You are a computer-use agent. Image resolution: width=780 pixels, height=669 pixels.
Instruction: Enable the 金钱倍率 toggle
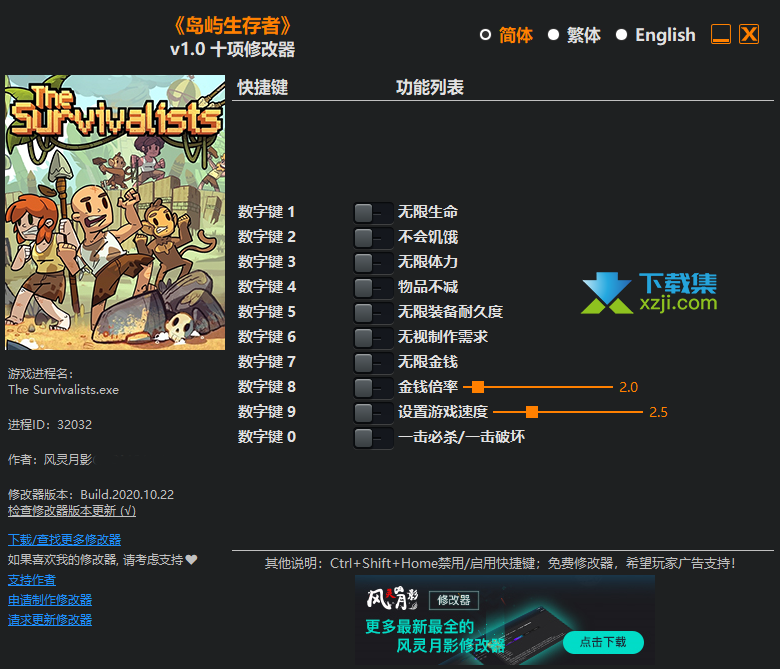tap(373, 387)
